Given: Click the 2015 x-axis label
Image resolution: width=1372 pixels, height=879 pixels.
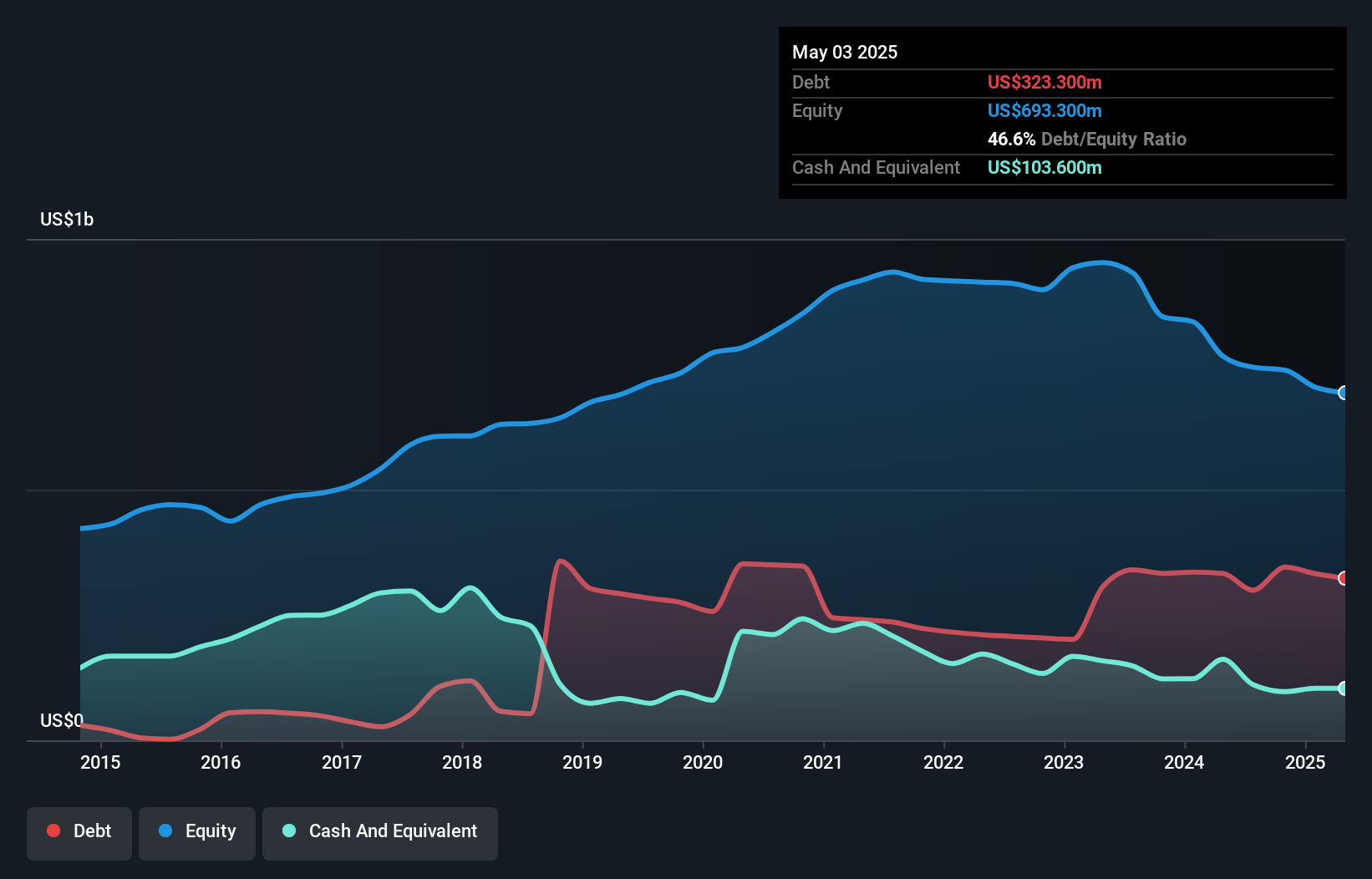Looking at the screenshot, I should tap(100, 762).
